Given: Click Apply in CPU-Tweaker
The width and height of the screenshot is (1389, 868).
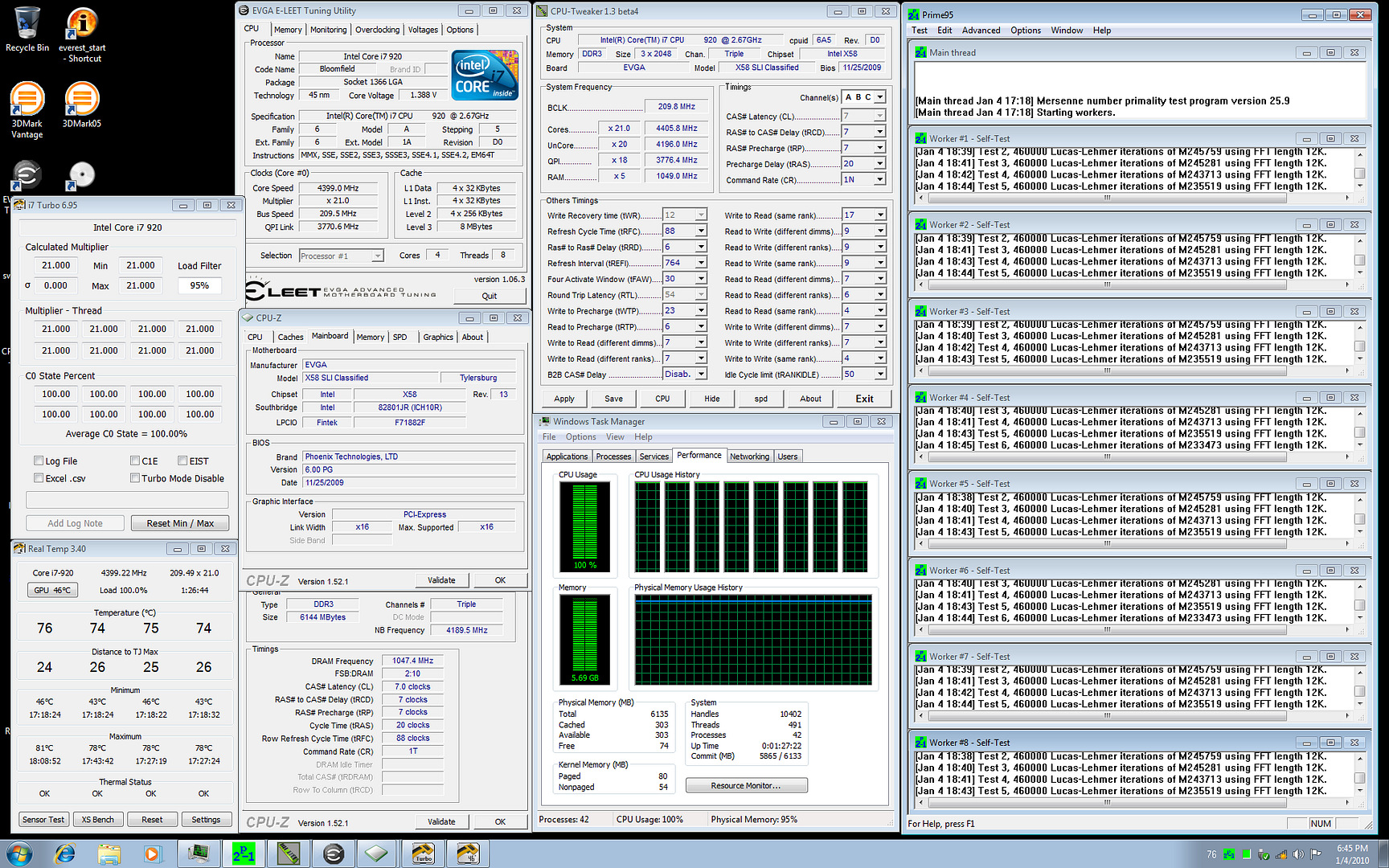Looking at the screenshot, I should tap(564, 399).
